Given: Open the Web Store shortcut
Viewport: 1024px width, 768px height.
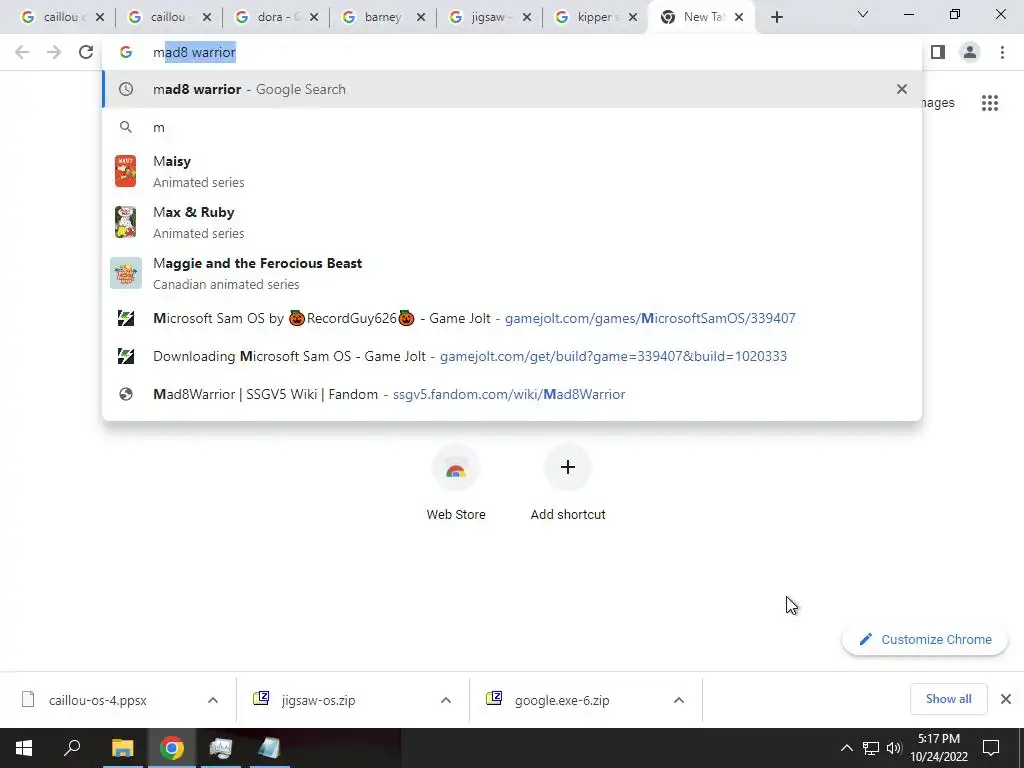Looking at the screenshot, I should click(x=456, y=483).
